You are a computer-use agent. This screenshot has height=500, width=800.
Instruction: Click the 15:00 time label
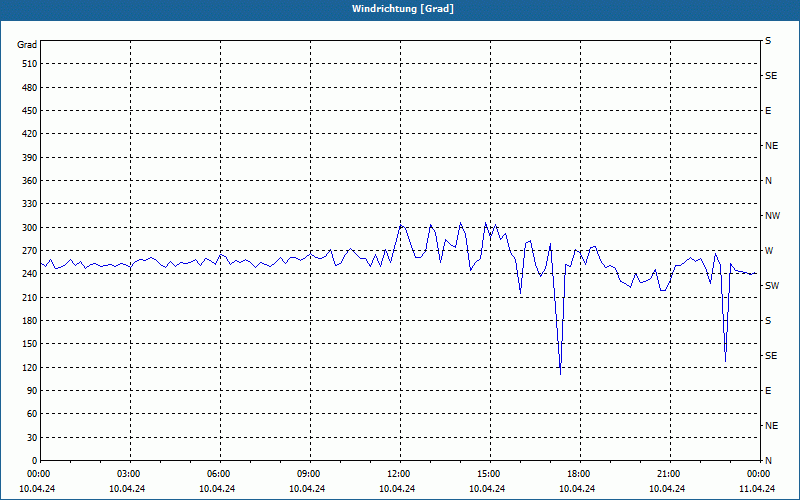pyautogui.click(x=488, y=474)
